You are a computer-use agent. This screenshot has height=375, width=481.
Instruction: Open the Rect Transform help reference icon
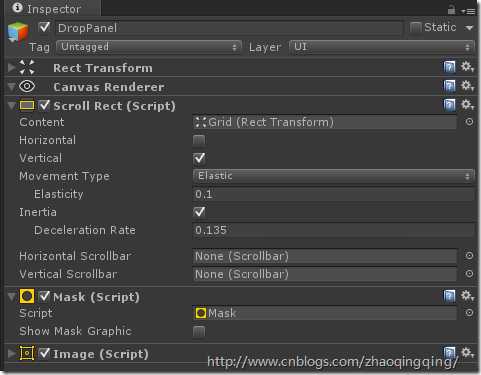449,67
